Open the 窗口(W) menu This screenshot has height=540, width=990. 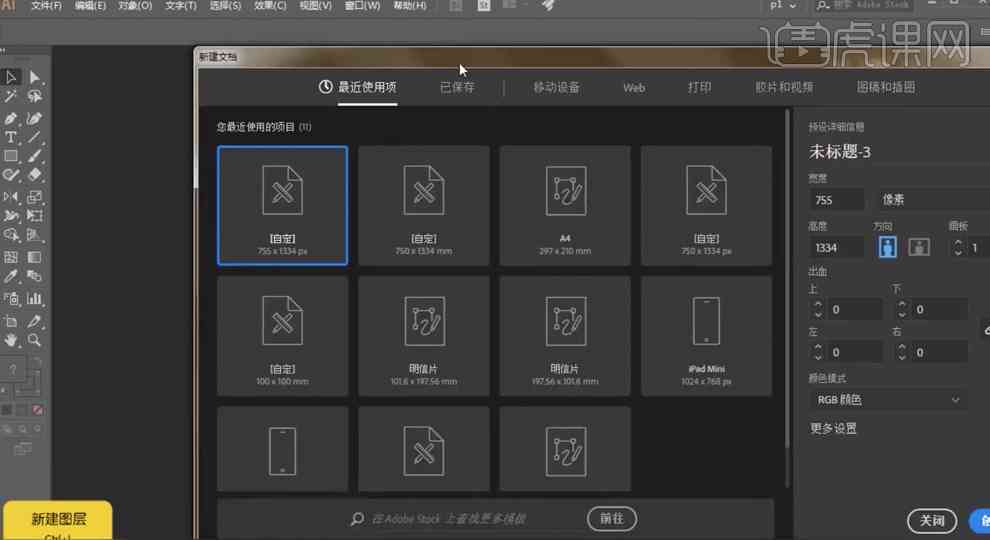[362, 6]
